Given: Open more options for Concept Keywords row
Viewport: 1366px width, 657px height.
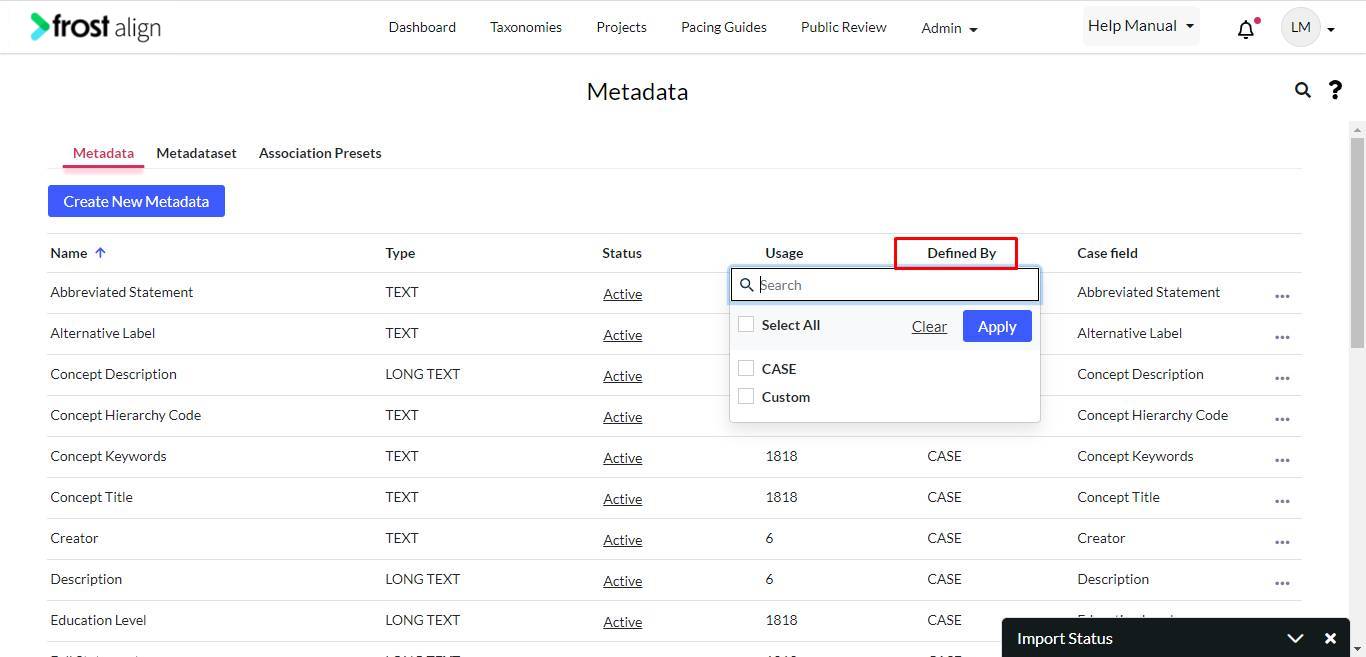Looking at the screenshot, I should tap(1282, 460).
